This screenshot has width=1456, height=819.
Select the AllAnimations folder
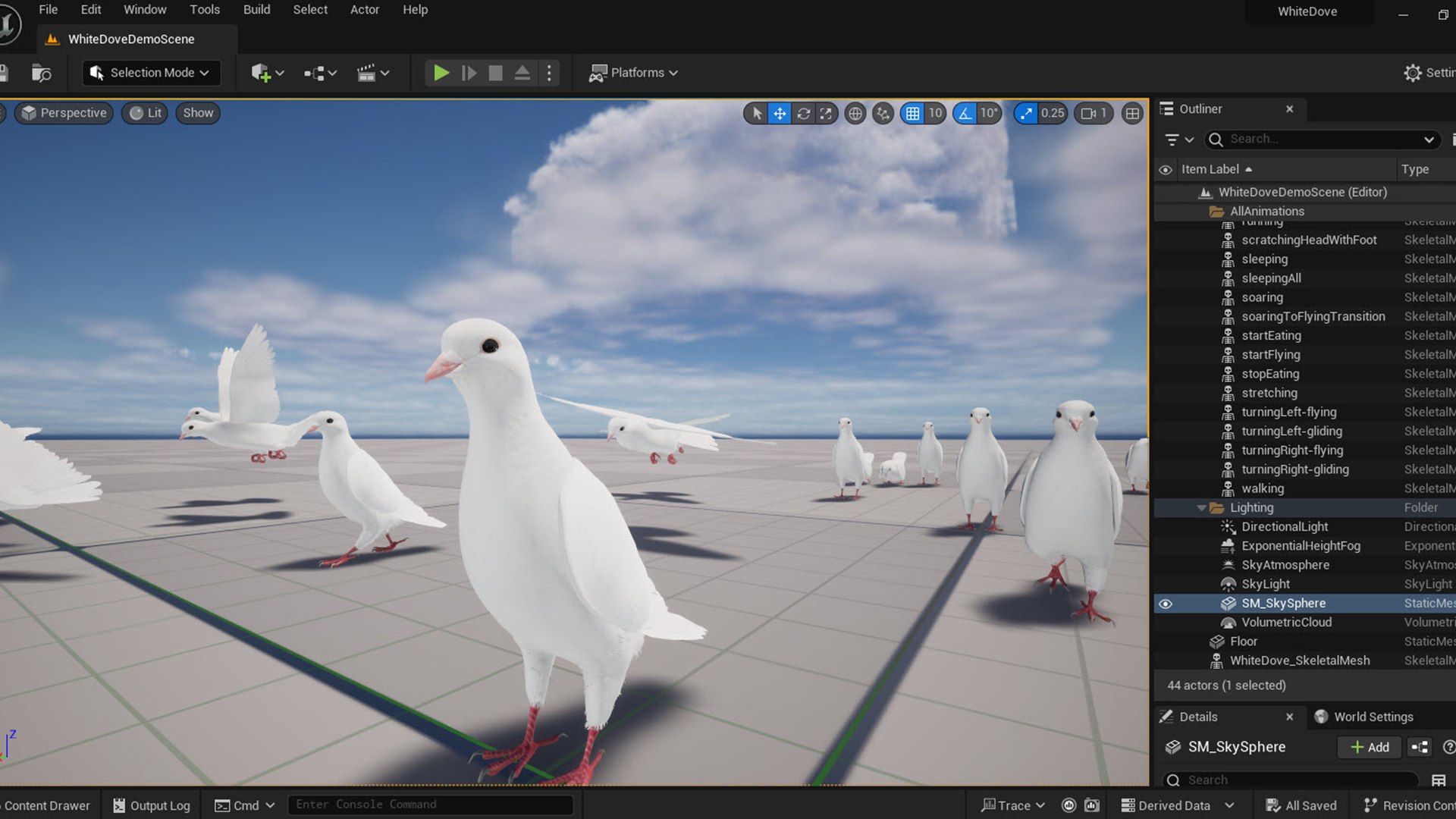click(1266, 212)
